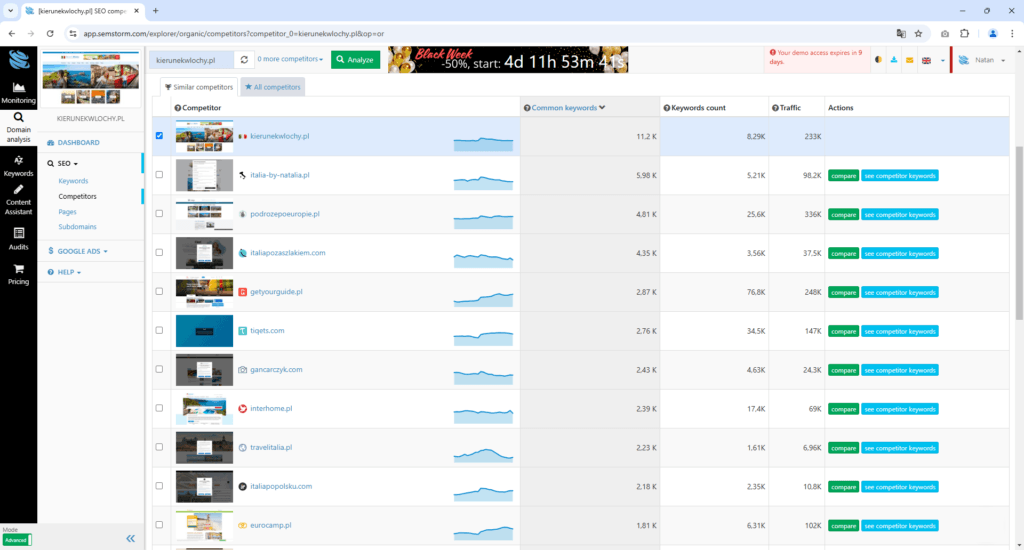Check the tiqets.com checkbox

point(159,331)
